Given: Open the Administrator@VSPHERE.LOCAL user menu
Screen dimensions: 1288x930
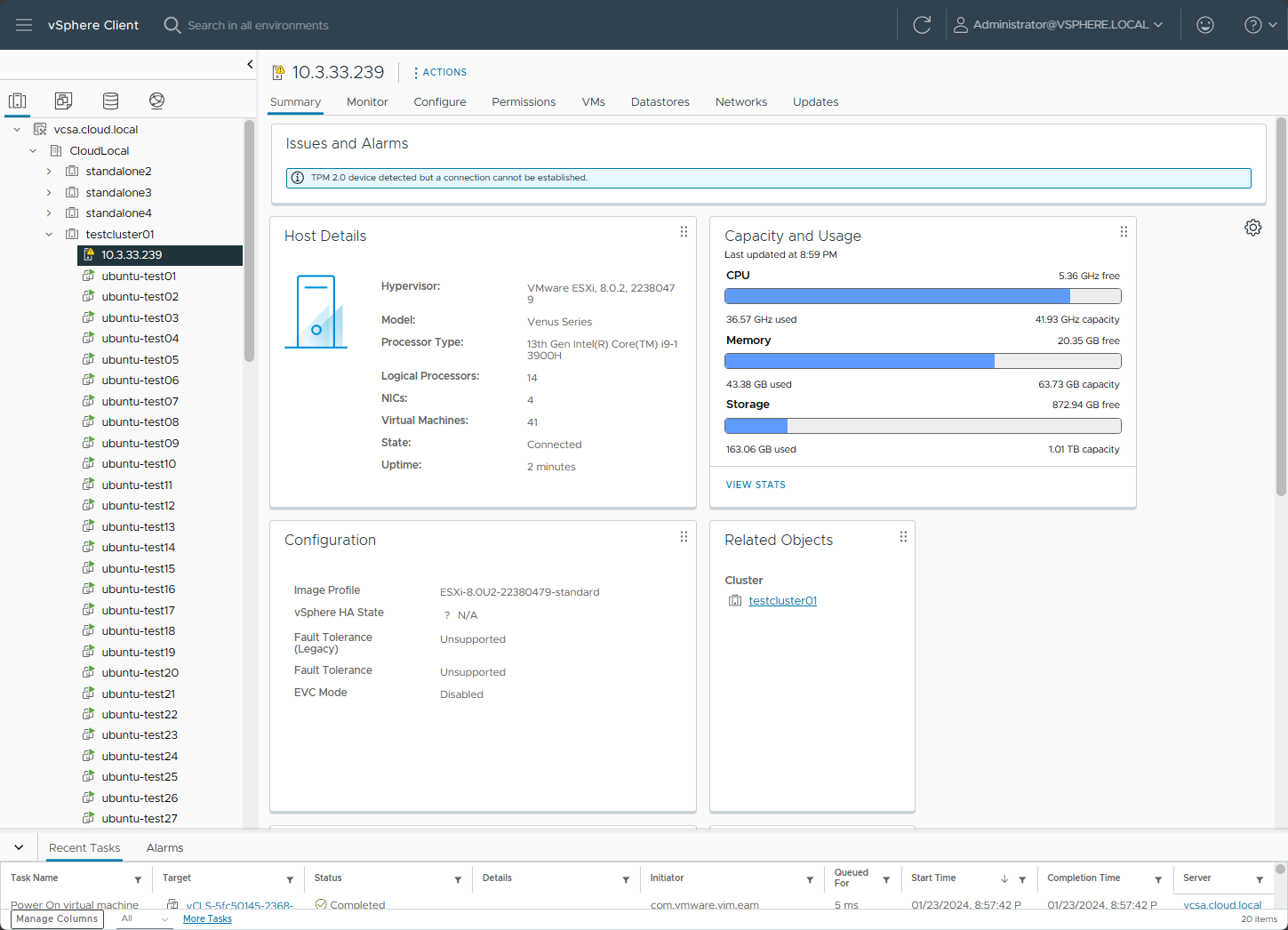Looking at the screenshot, I should click(1059, 25).
